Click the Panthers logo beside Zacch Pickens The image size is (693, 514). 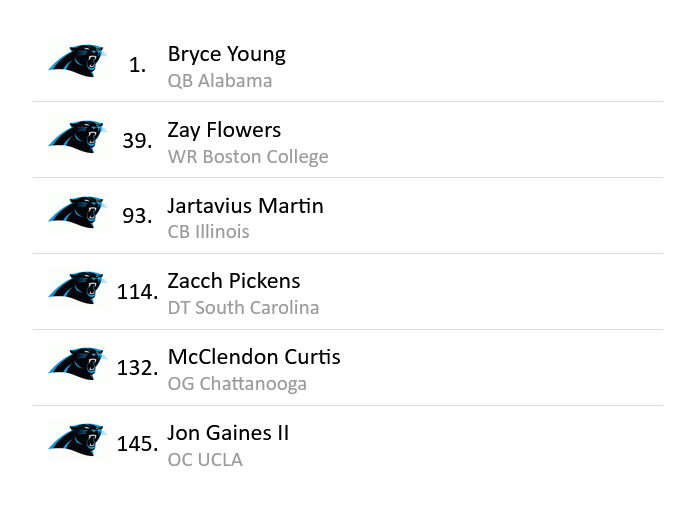76,288
